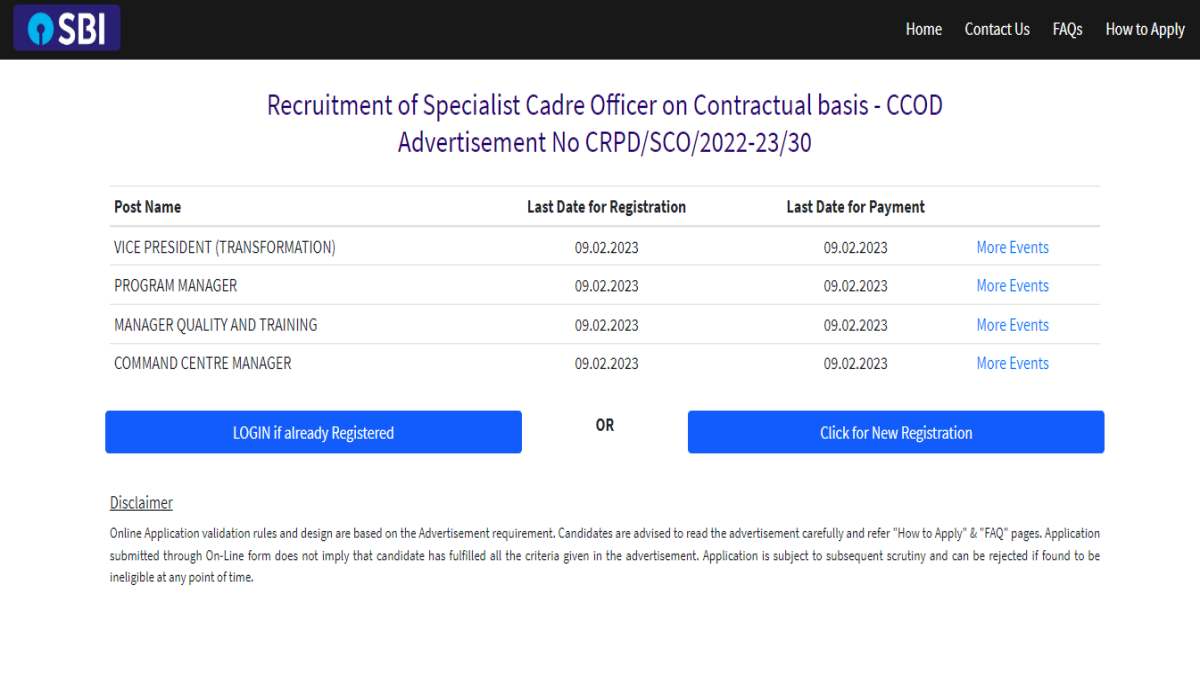The width and height of the screenshot is (1200, 675).
Task: Open the Contact Us page
Action: (x=996, y=29)
